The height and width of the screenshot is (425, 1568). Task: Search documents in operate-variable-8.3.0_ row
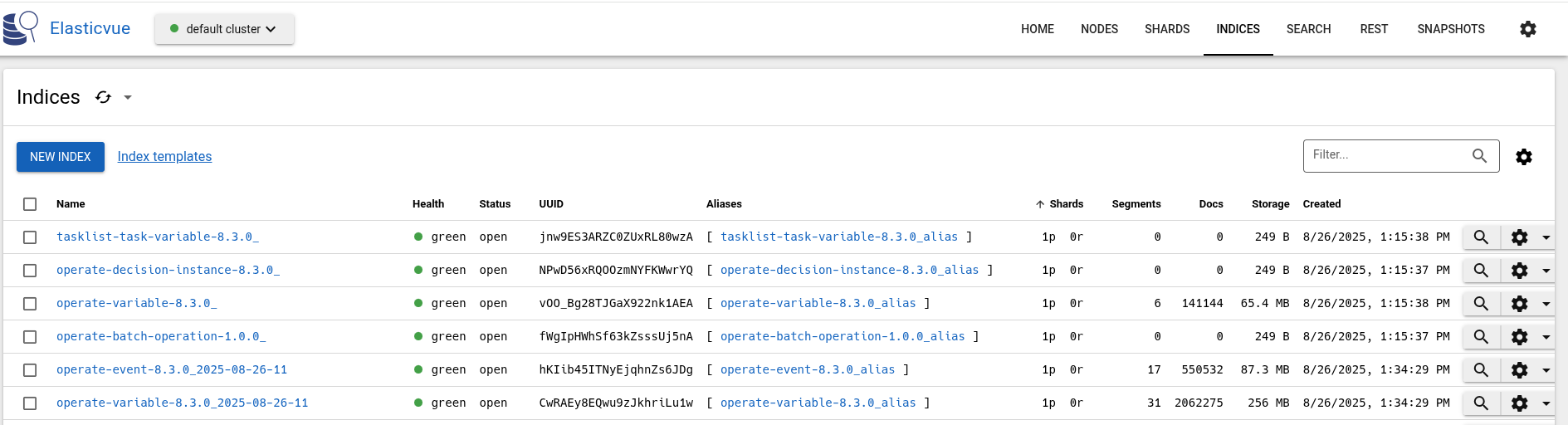pyautogui.click(x=1481, y=304)
